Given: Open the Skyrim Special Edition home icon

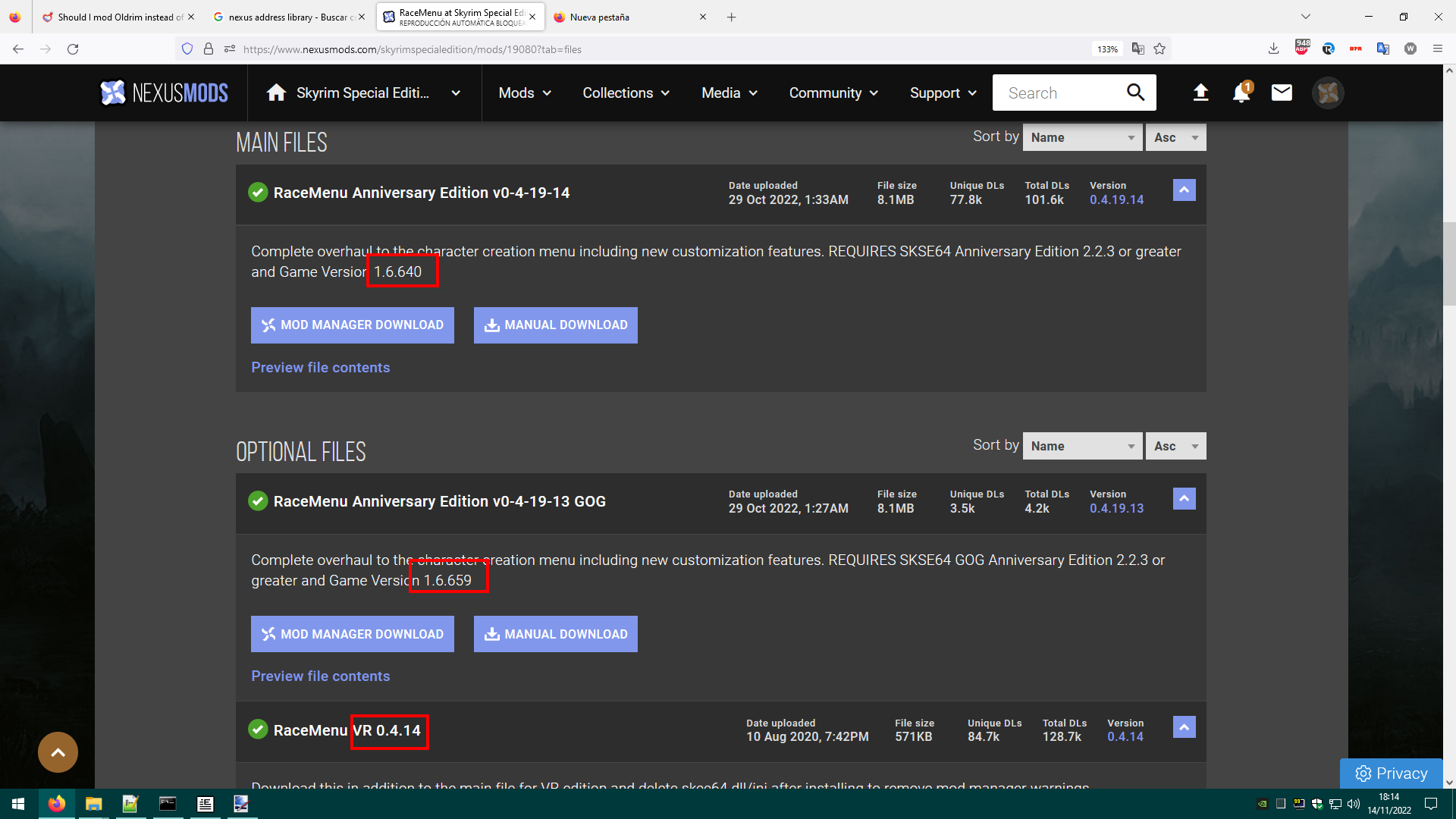Looking at the screenshot, I should (x=276, y=93).
